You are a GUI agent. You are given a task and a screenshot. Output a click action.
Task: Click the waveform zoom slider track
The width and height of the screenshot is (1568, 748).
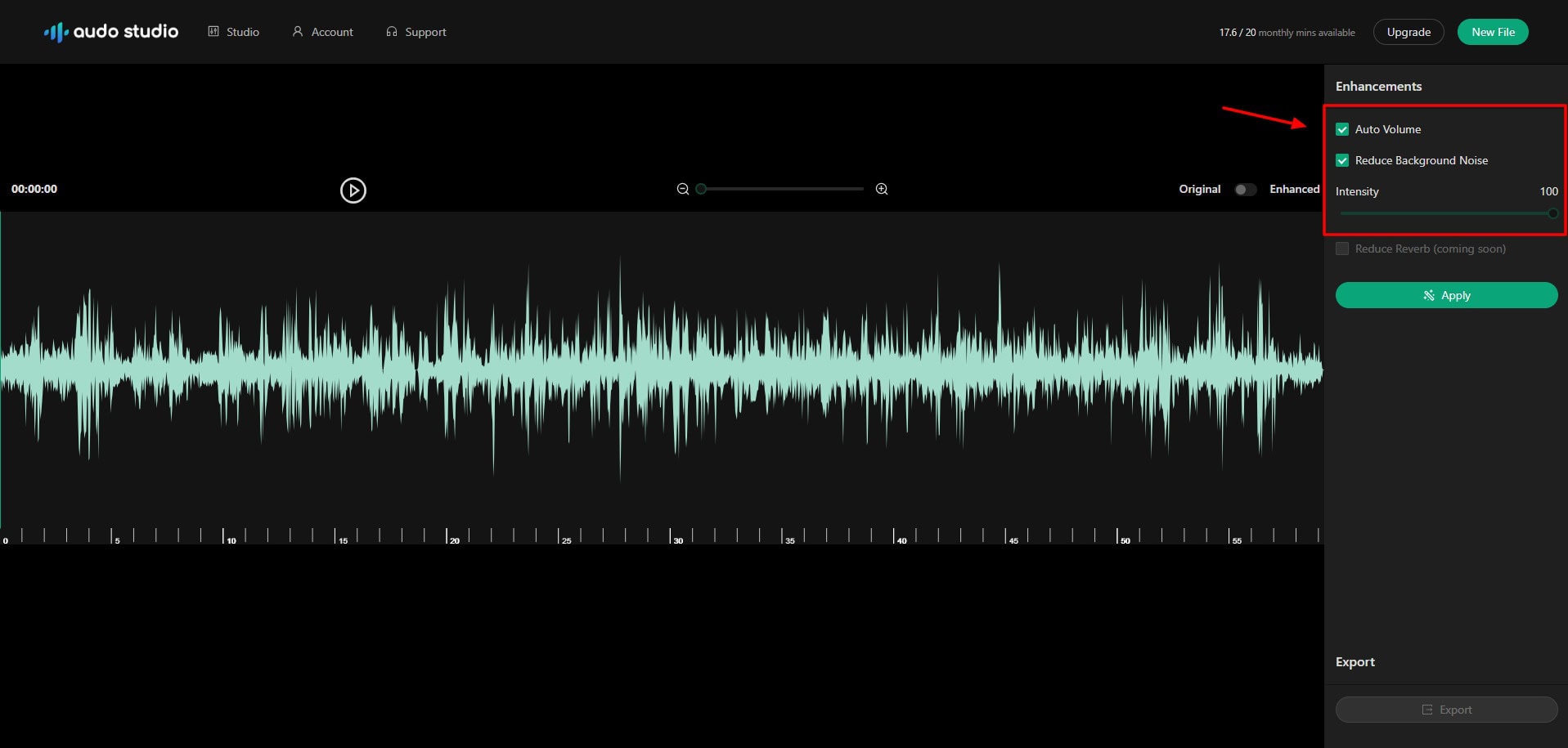coord(782,189)
